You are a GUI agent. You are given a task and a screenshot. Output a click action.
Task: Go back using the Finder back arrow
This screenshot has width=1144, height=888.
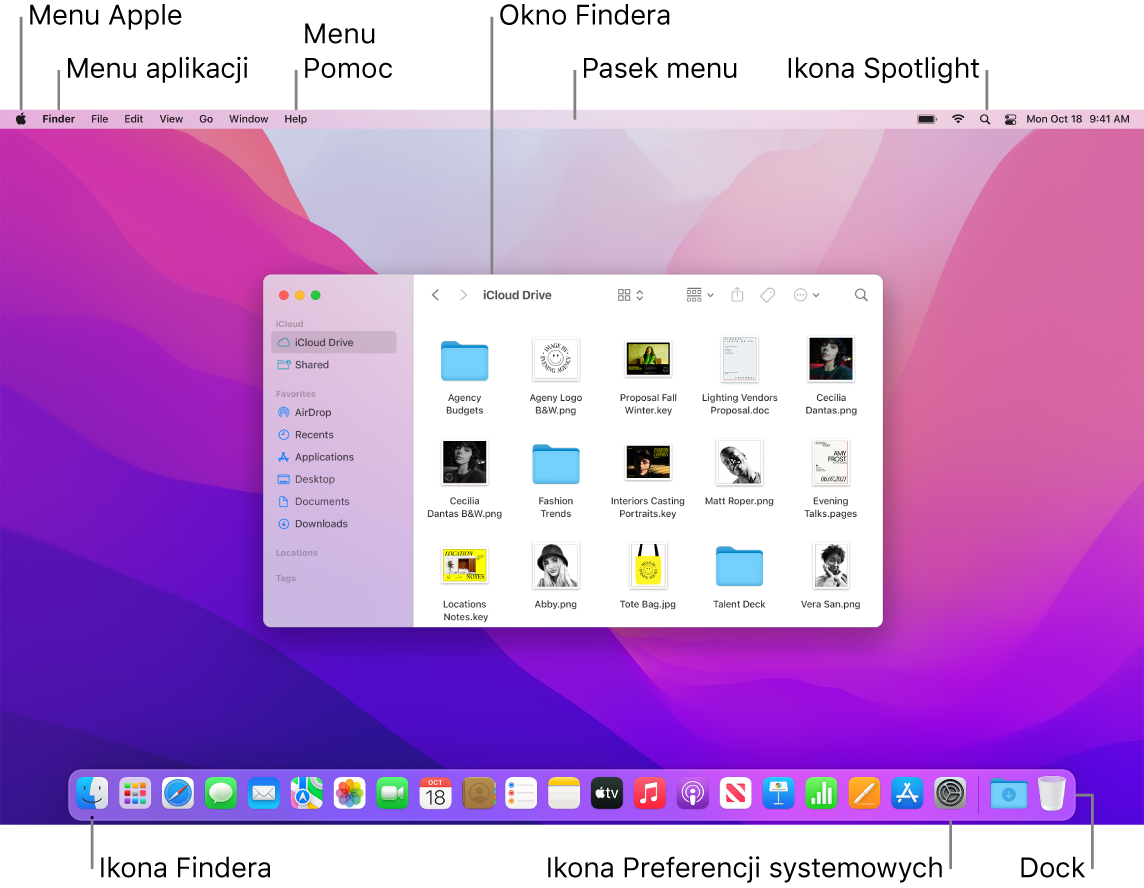click(x=435, y=295)
